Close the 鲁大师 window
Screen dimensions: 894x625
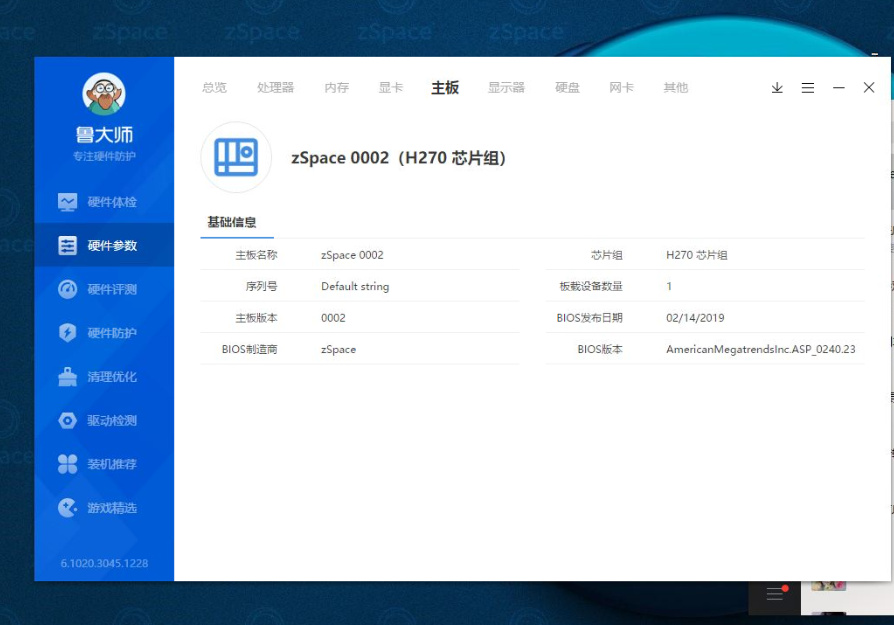pos(869,87)
